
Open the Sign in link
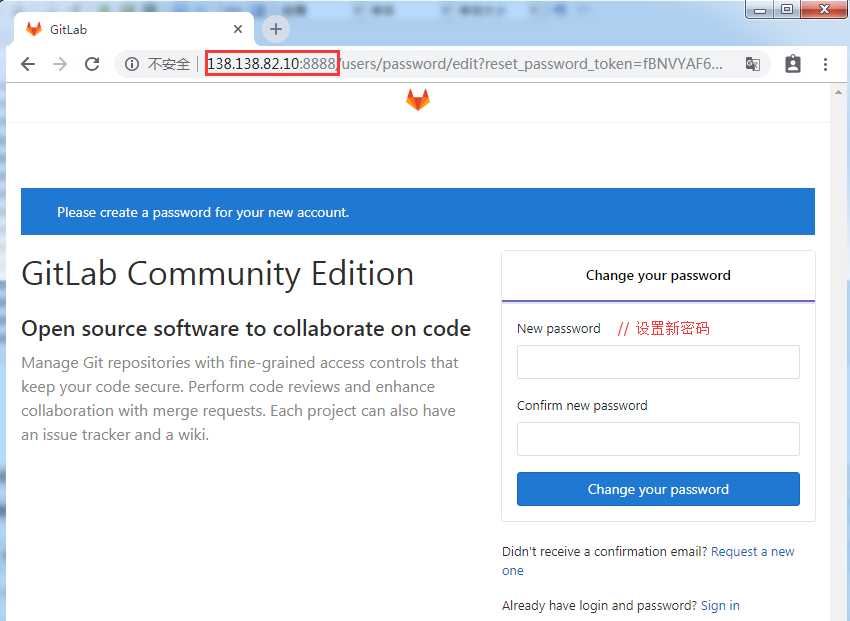coord(720,605)
